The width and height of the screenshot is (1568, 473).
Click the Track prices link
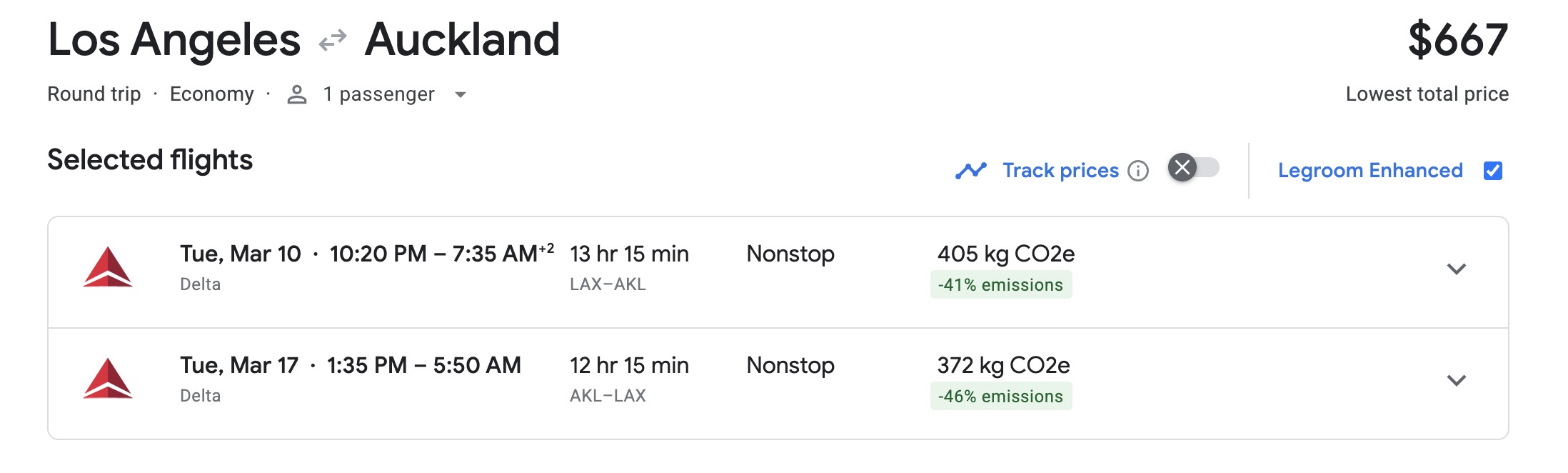[1060, 170]
